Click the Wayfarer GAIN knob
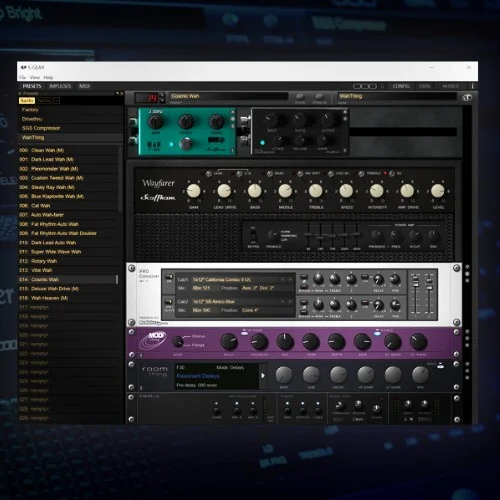Screen dimensions: 500x500 [x=193, y=191]
